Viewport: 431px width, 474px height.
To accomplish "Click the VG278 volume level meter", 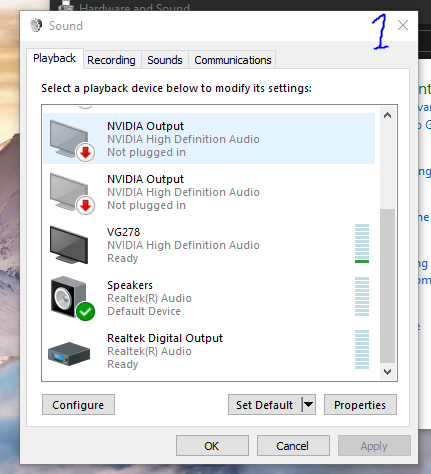I will (362, 243).
